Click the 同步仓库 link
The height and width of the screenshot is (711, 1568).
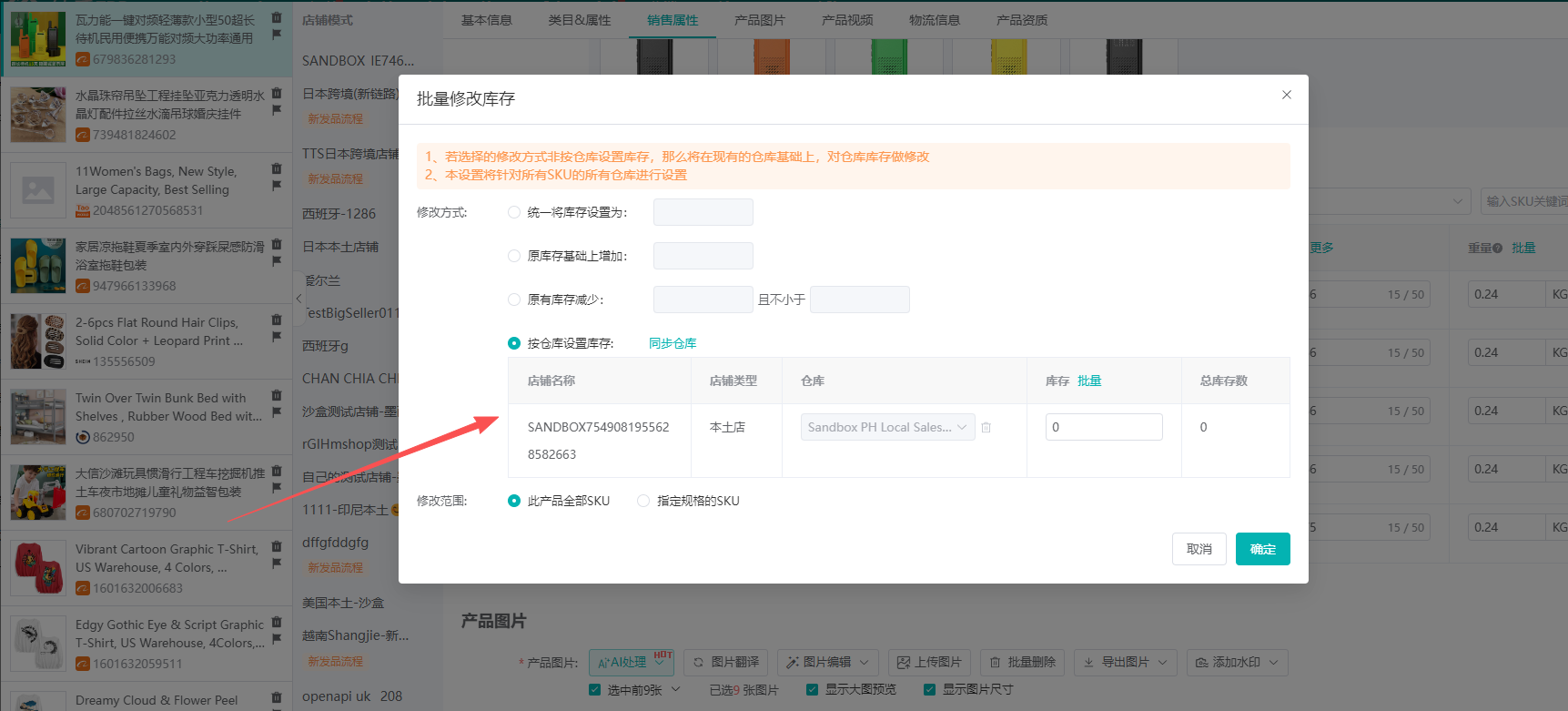673,343
